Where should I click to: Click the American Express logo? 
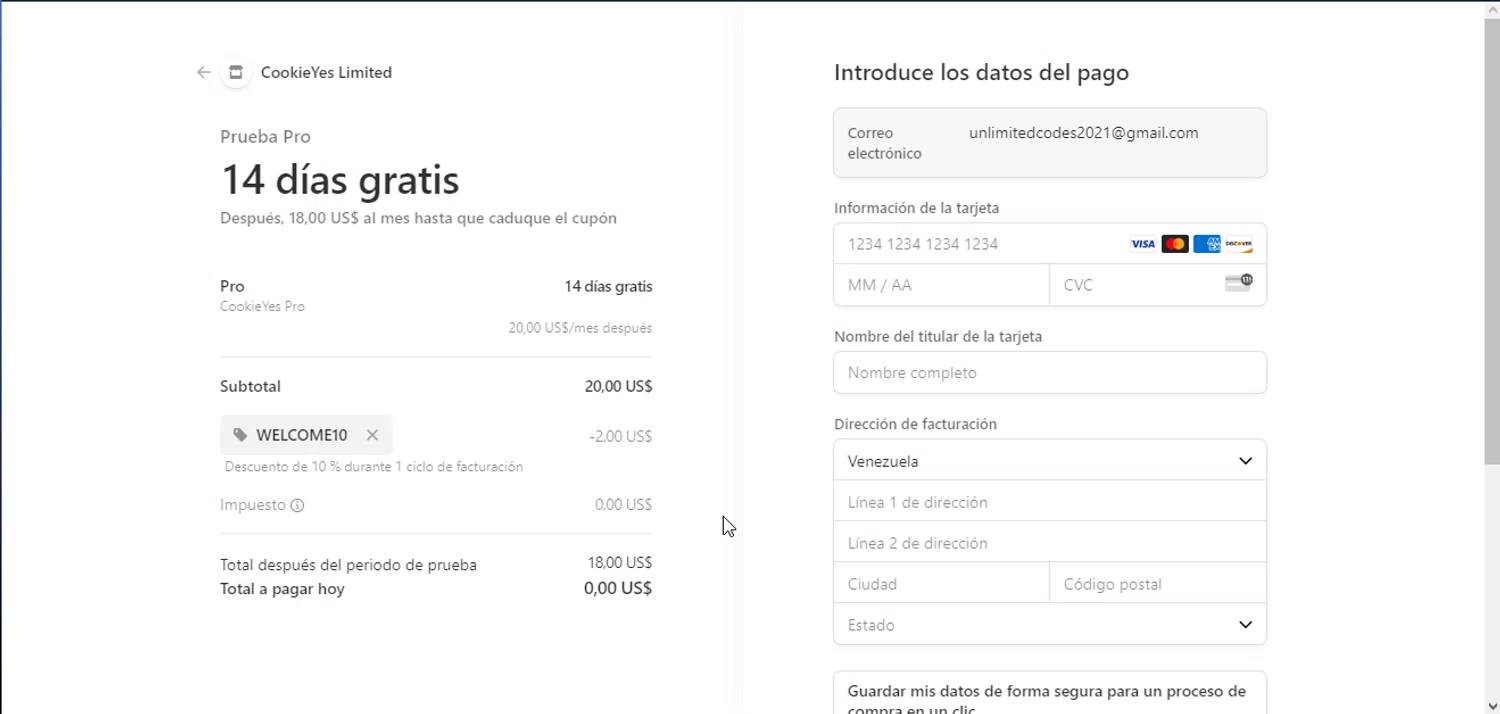(x=1207, y=244)
